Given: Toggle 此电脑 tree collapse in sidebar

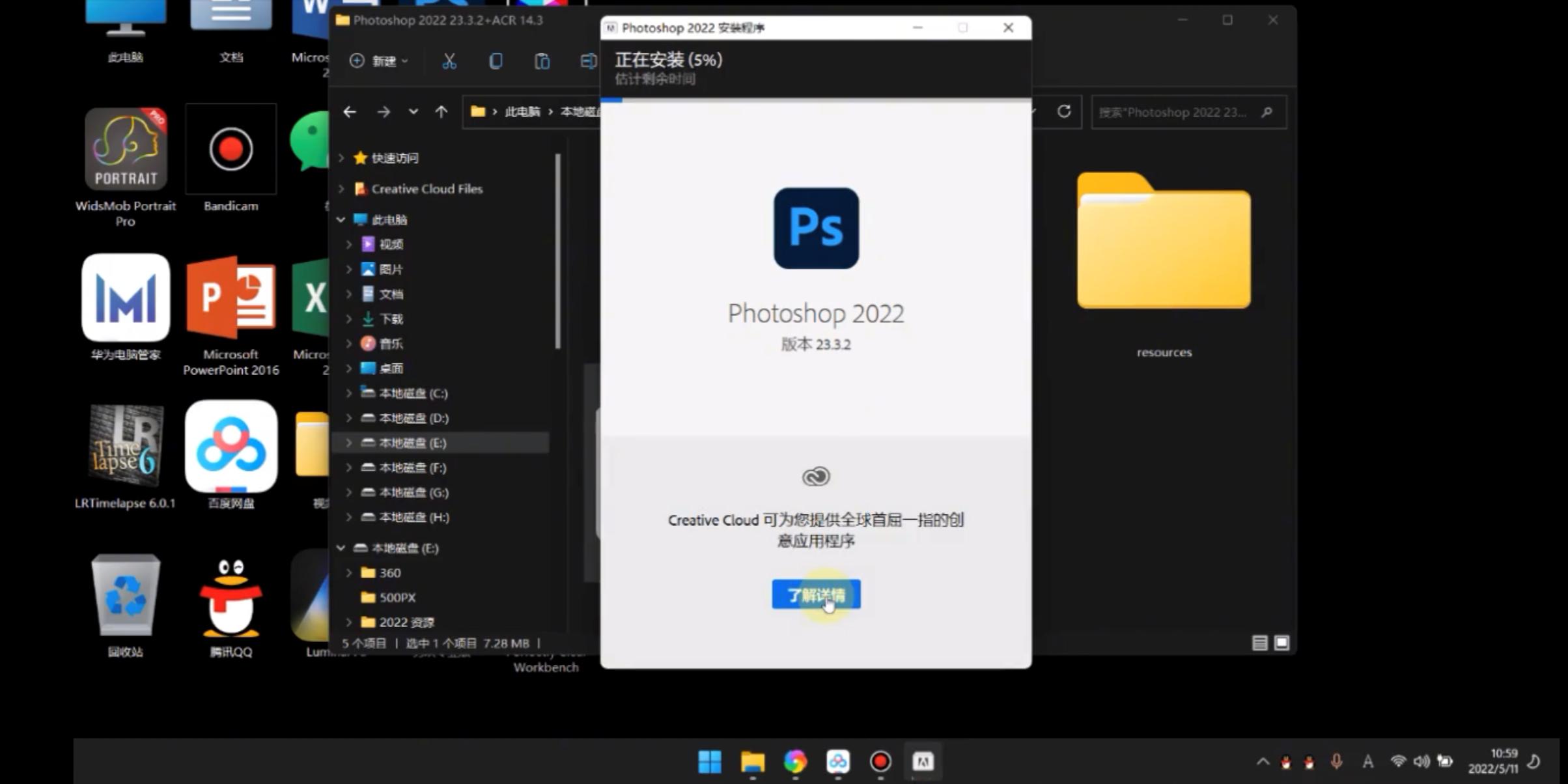Looking at the screenshot, I should 341,219.
